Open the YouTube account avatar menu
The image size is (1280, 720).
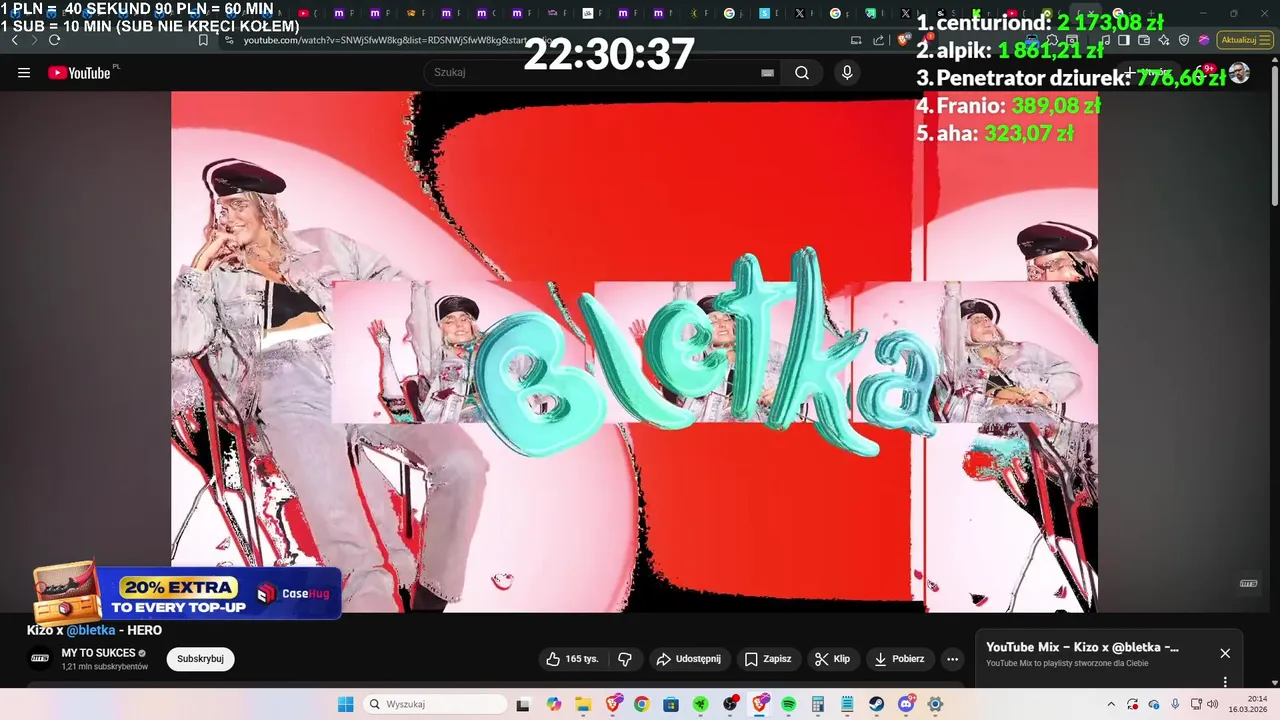pos(1239,73)
